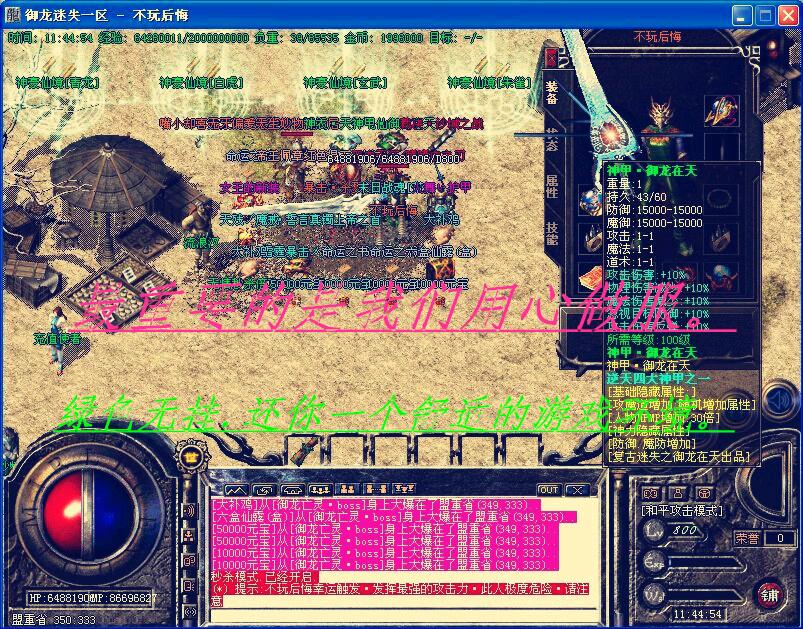Click the 不玩后悔 character name in panel header
Image resolution: width=803 pixels, height=629 pixels.
click(658, 37)
